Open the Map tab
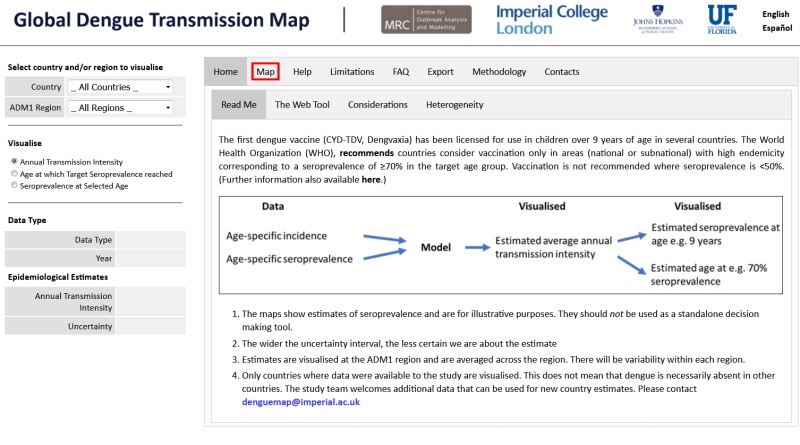The height and width of the screenshot is (445, 800). click(x=265, y=72)
